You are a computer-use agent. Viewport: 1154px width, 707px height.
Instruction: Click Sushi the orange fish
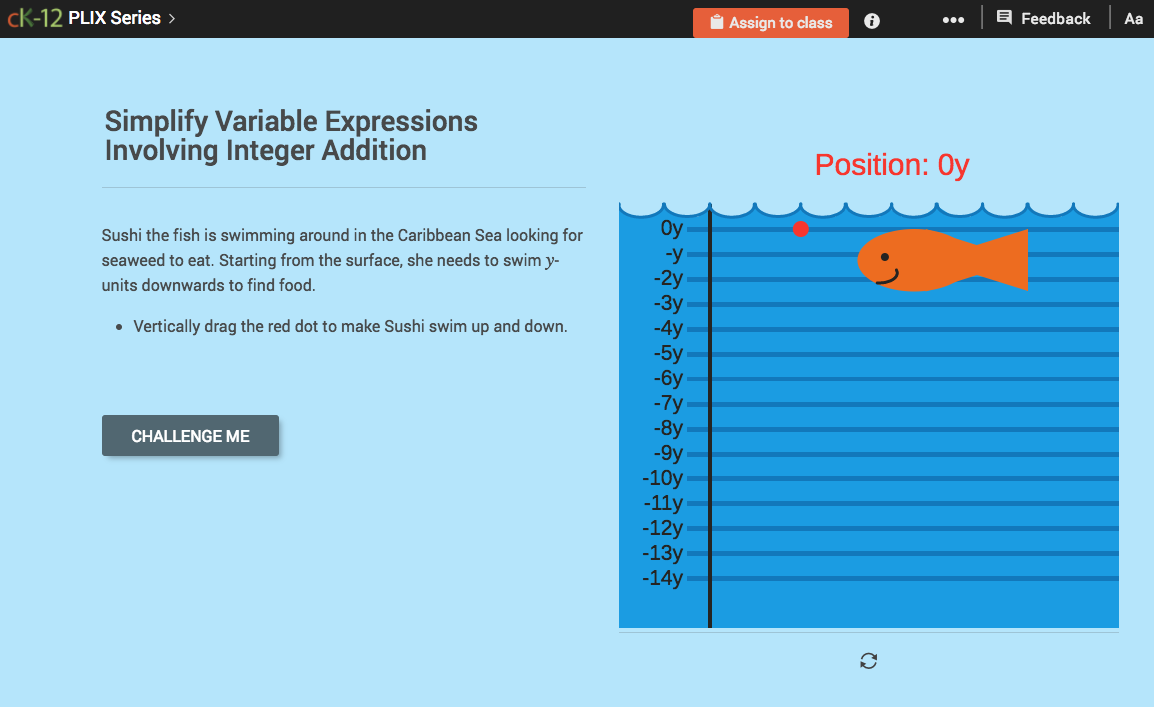(930, 261)
